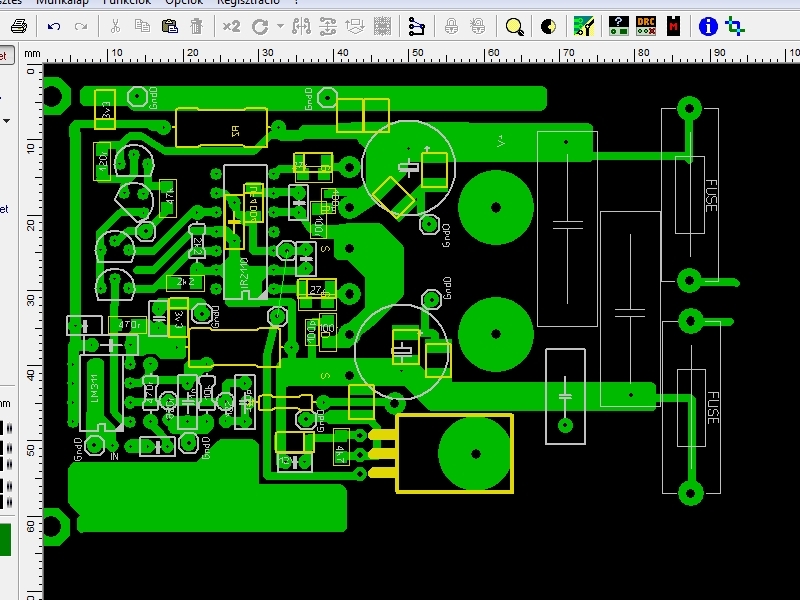Open the Opciók menu
The width and height of the screenshot is (800, 600).
(x=184, y=2)
